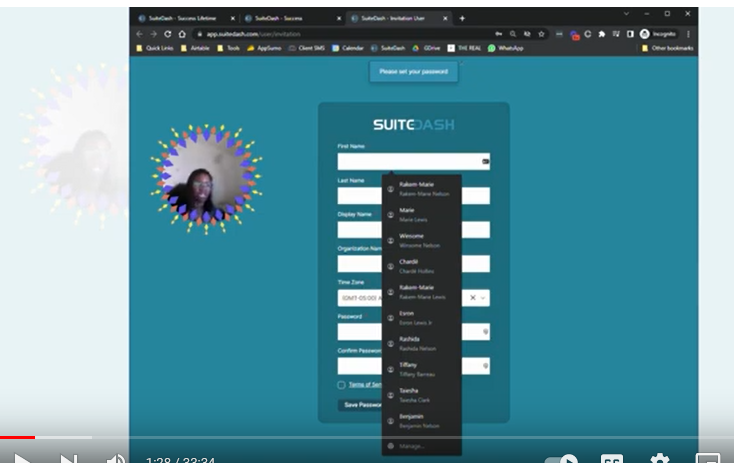Choose autofill suggestion Chardé Hollins
Viewport: 734px width, 463px height.
point(422,266)
